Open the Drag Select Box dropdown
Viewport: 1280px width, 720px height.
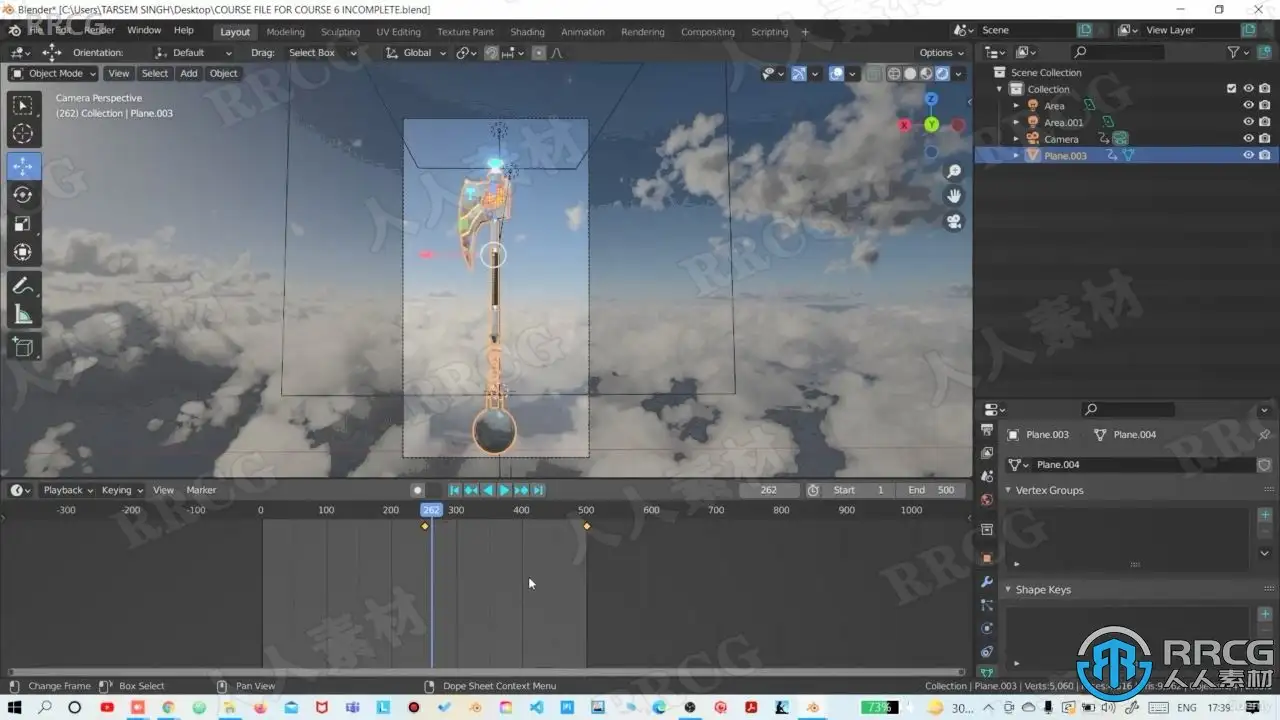(320, 52)
